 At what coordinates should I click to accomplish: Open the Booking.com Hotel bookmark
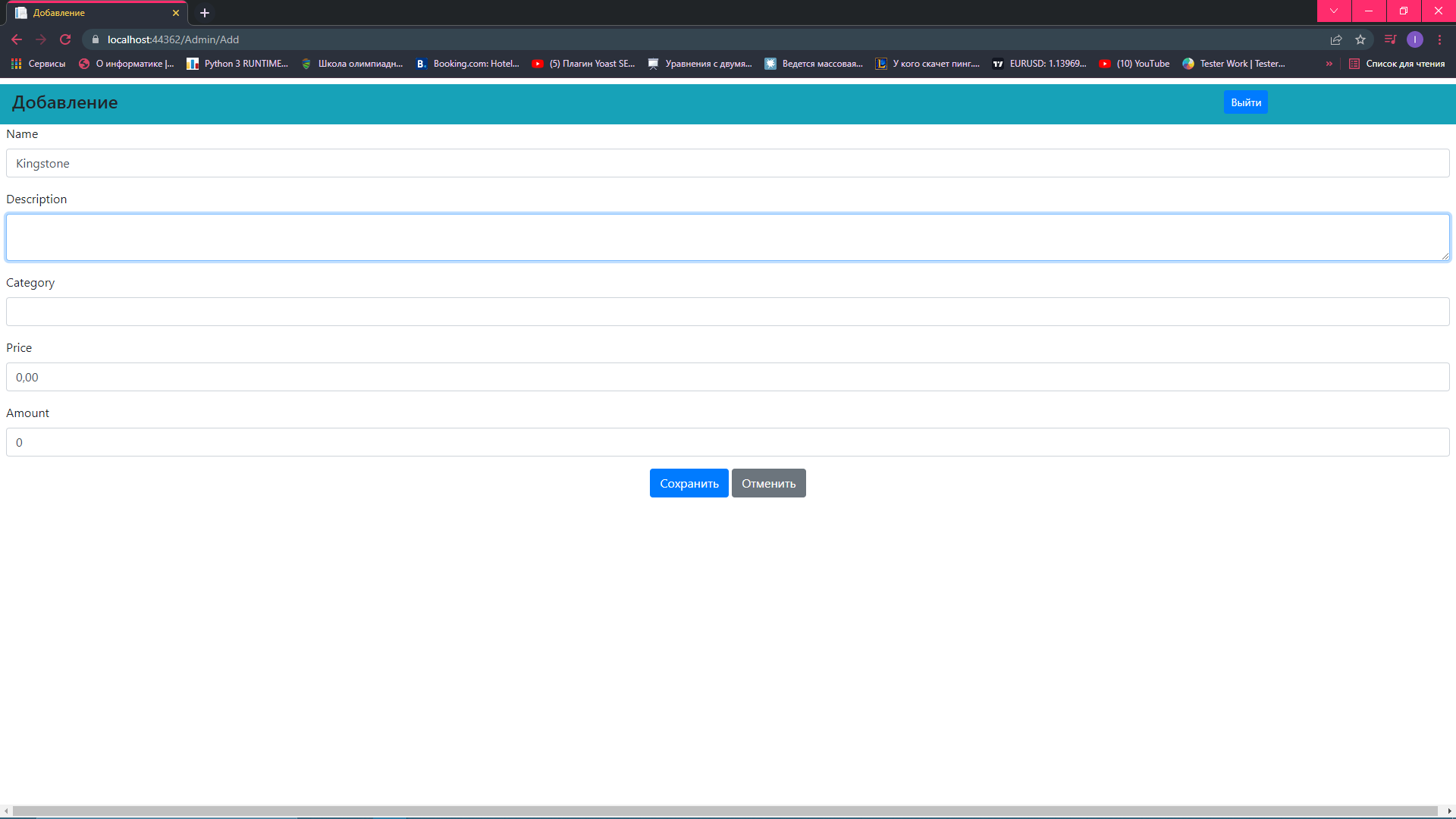pyautogui.click(x=468, y=64)
